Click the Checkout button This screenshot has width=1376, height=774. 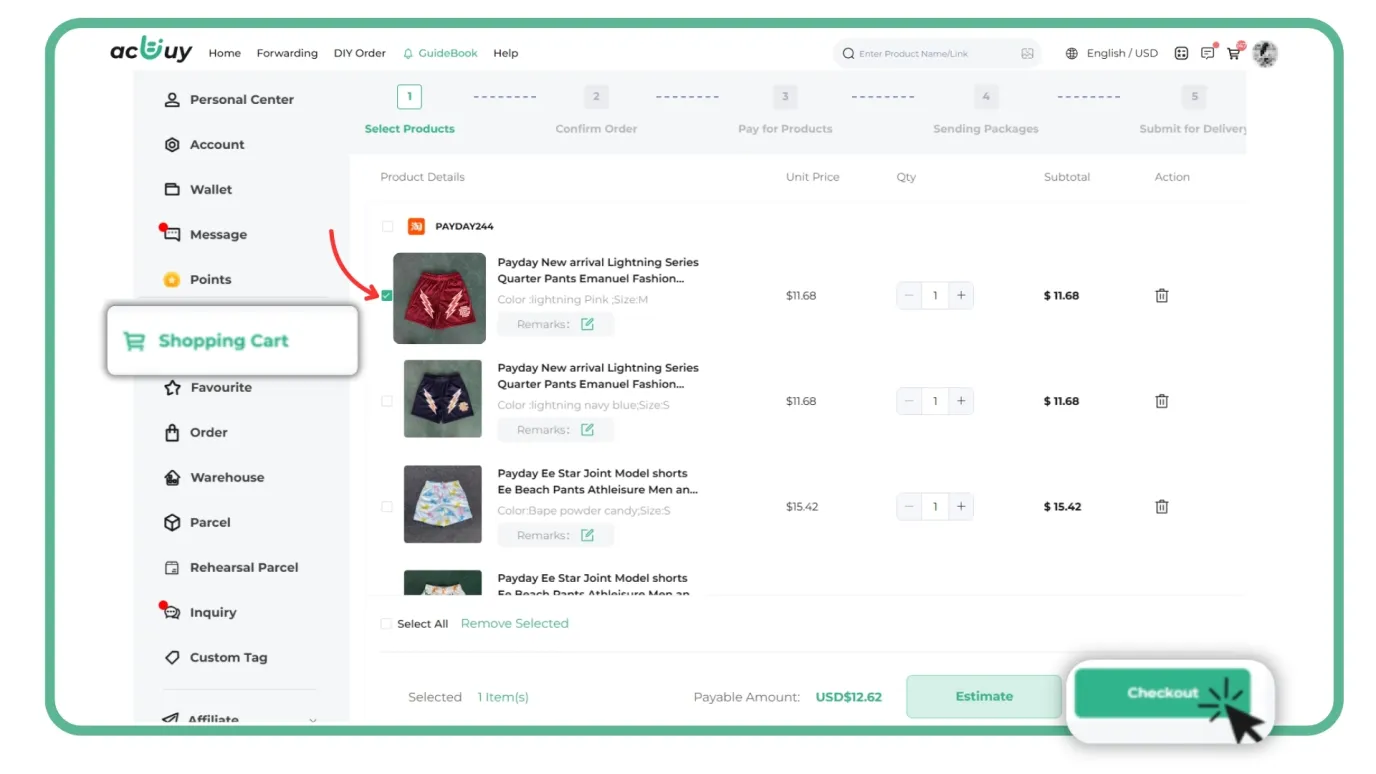[1161, 693]
